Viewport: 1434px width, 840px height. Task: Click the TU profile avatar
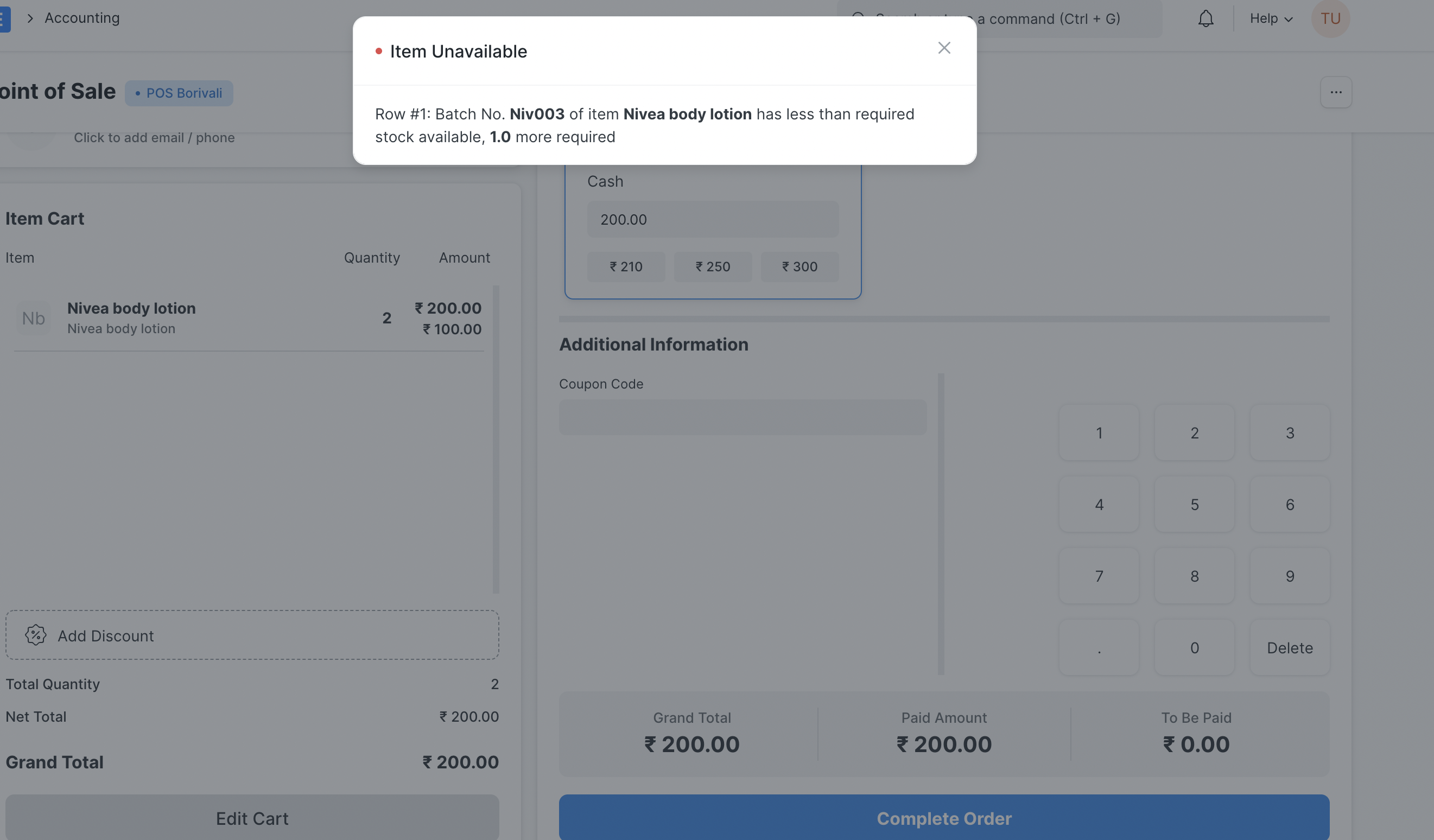point(1331,18)
